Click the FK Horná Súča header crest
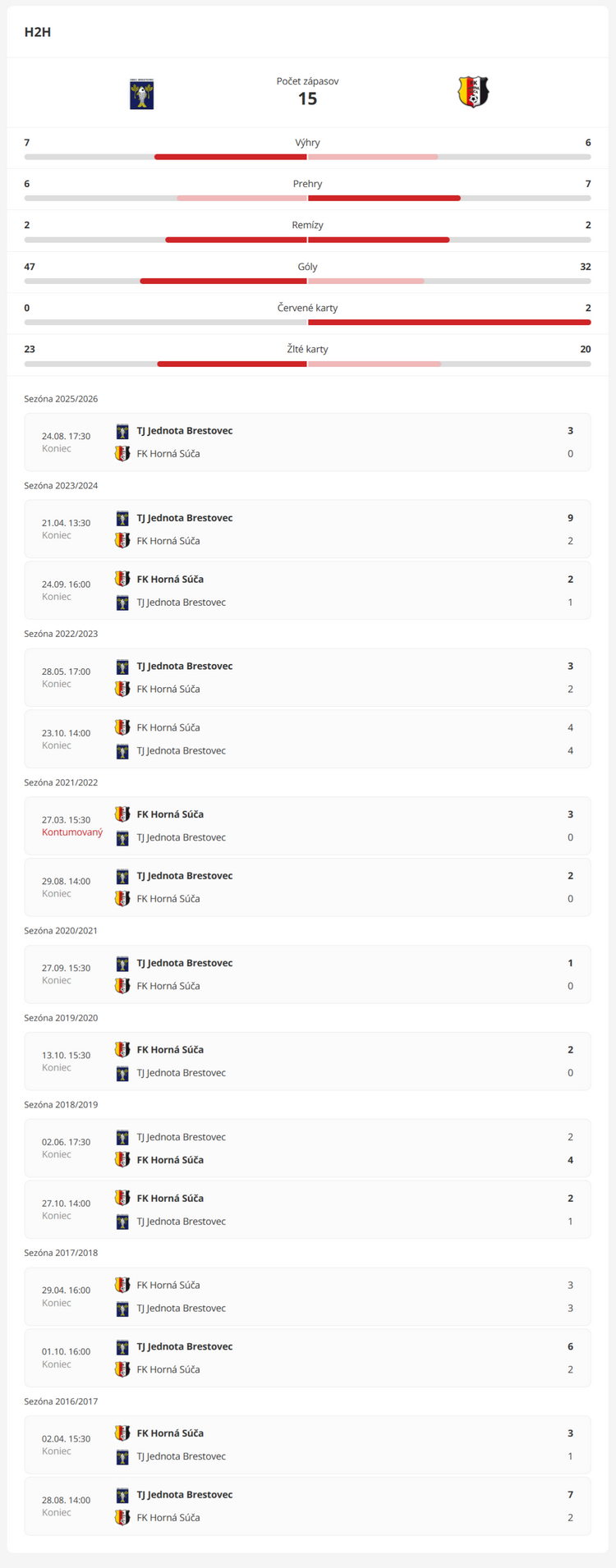This screenshot has width=616, height=1568. coord(473,93)
